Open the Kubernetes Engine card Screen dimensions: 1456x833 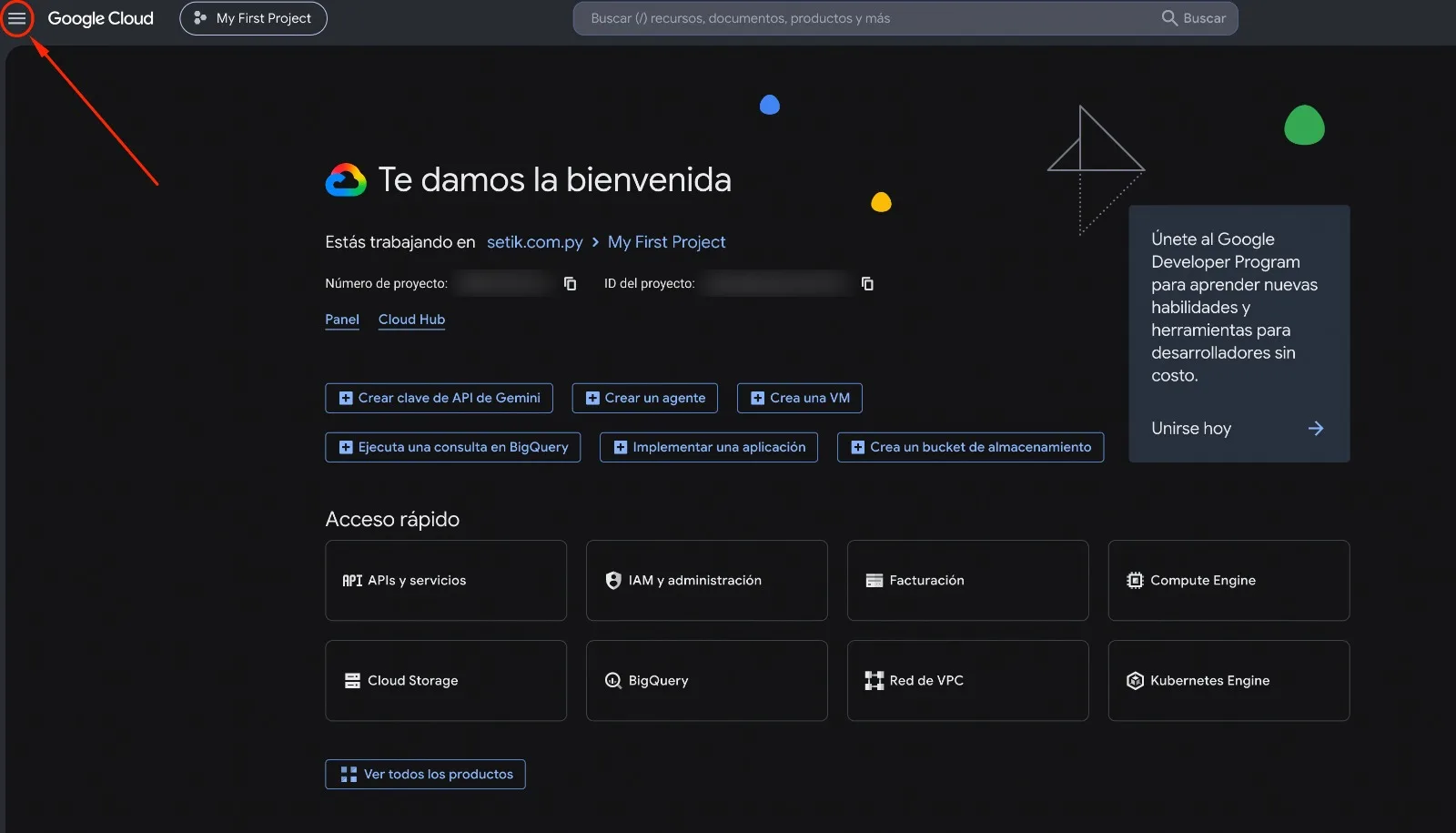pyautogui.click(x=1228, y=681)
